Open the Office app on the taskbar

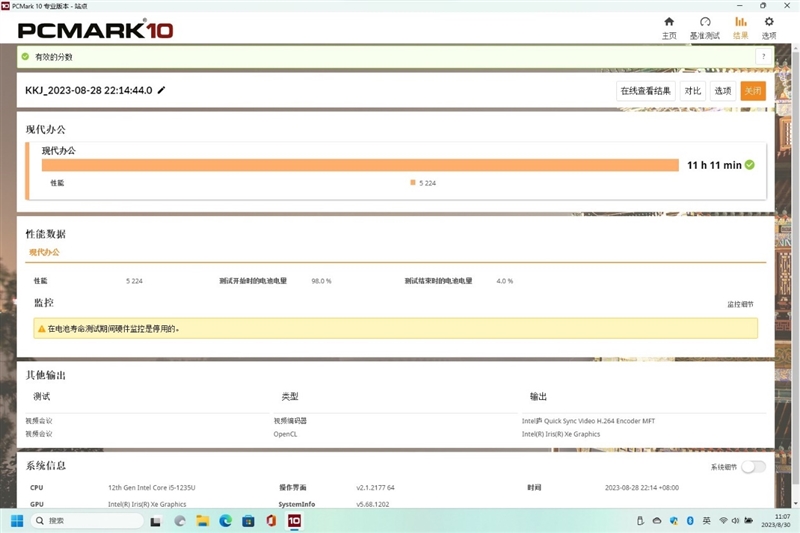(x=271, y=521)
